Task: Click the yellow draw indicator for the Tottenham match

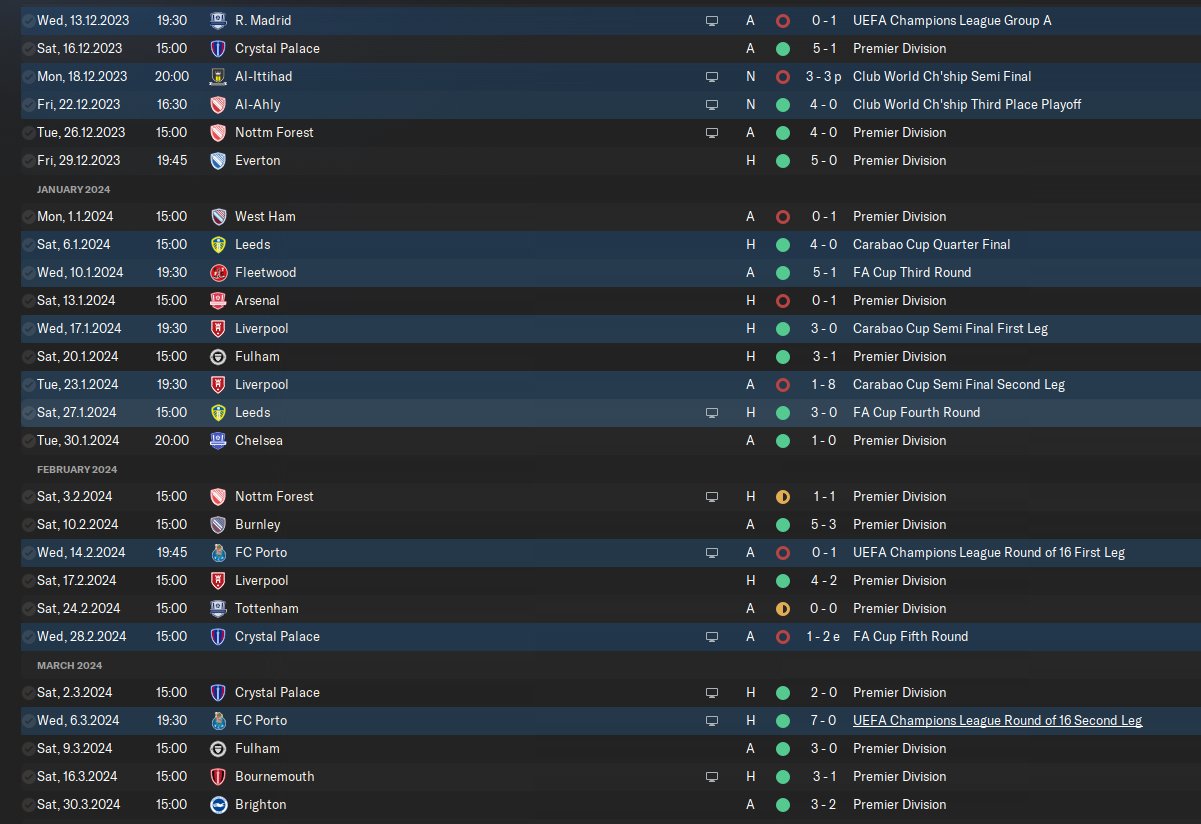Action: [783, 608]
